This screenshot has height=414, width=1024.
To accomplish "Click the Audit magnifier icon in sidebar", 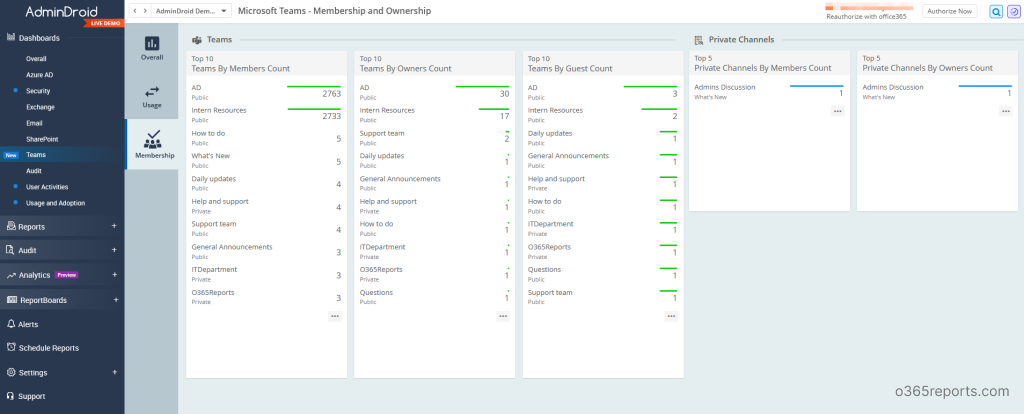I will (11, 250).
